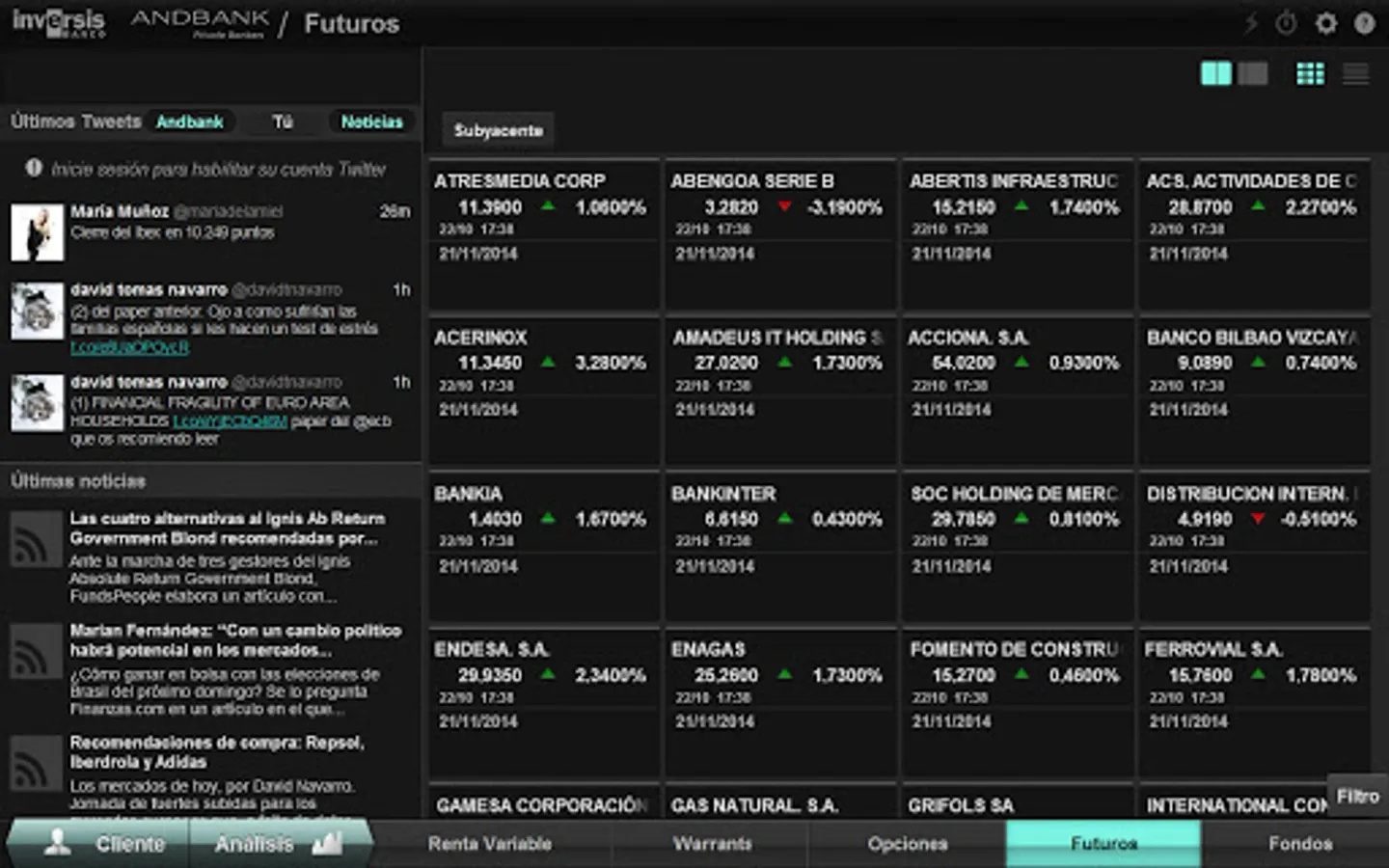Select the Futuros bottom tab
This screenshot has width=1389, height=868.
tap(1103, 844)
